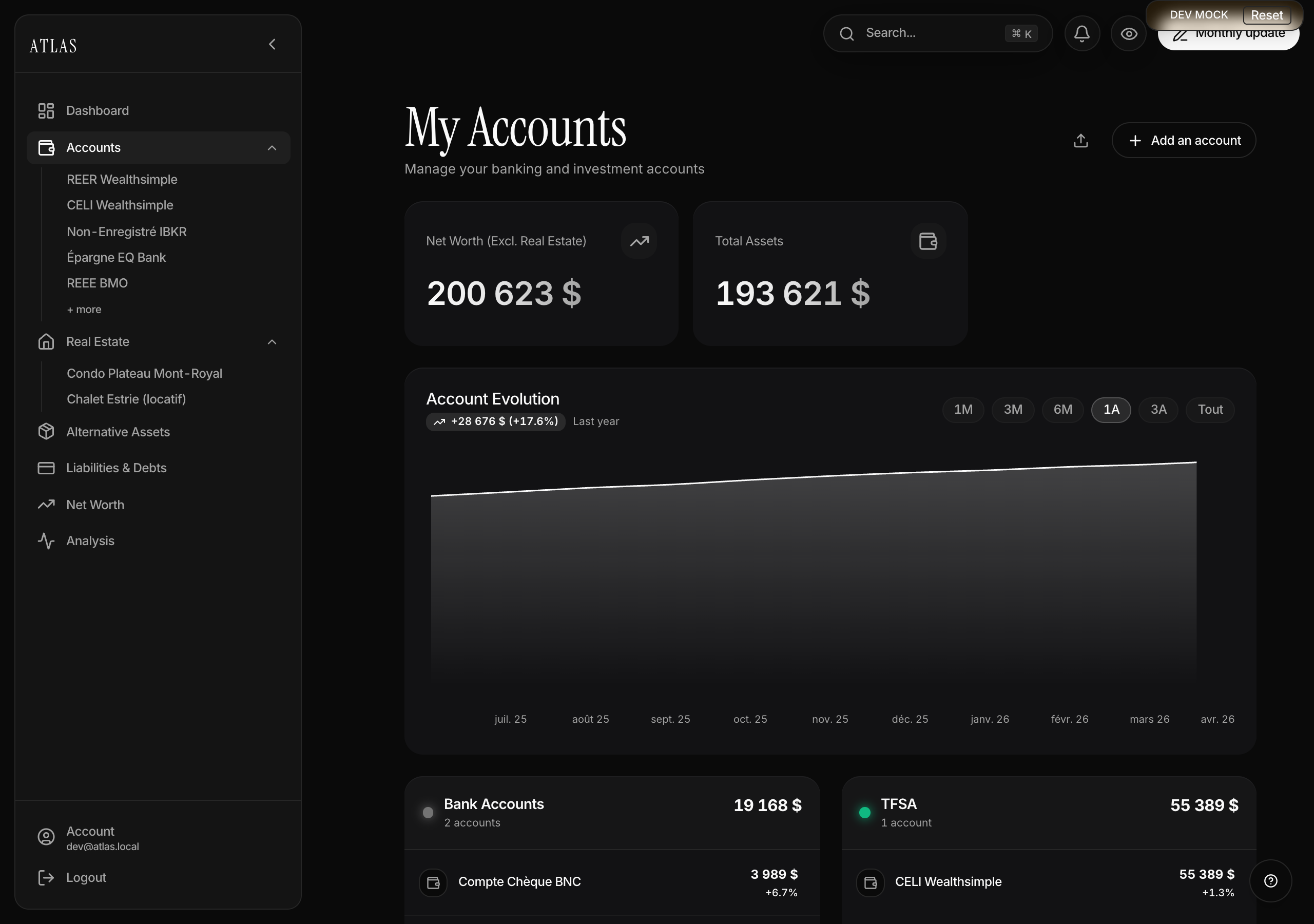The height and width of the screenshot is (924, 1314).
Task: Click the CELI Wealthsimple row wallet icon
Action: click(x=871, y=882)
